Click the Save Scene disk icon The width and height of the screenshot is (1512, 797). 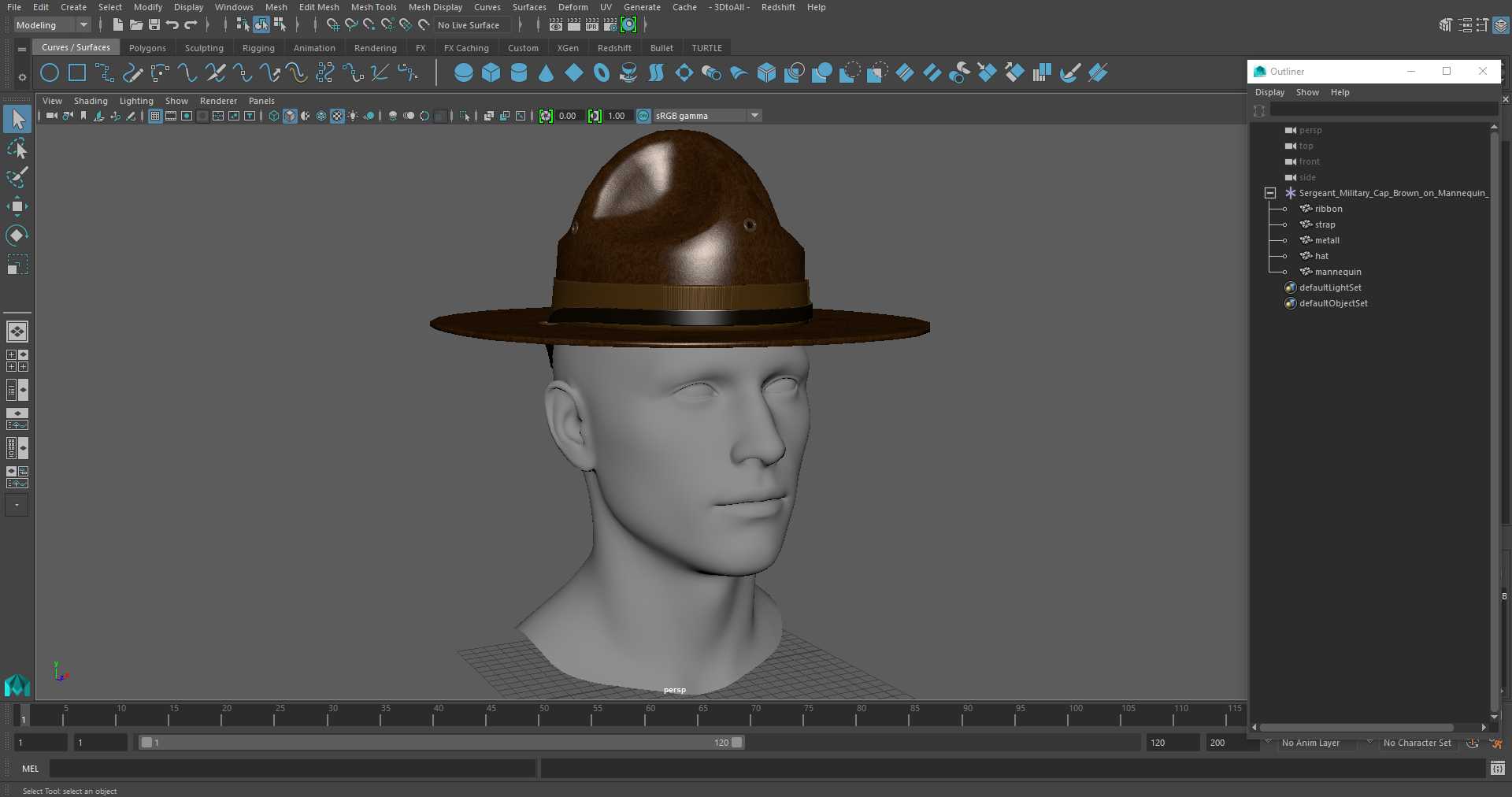154,25
